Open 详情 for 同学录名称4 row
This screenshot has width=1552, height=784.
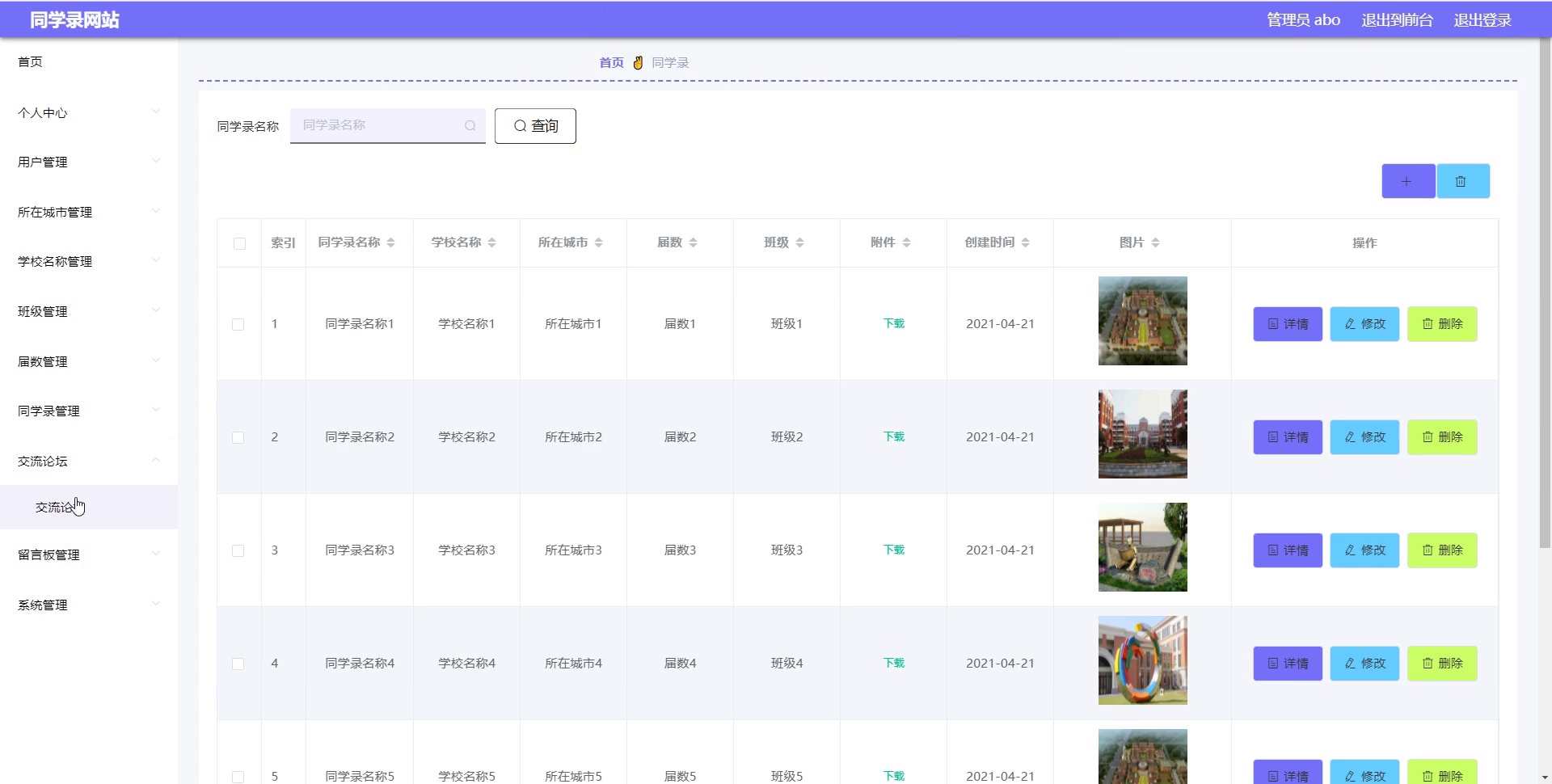(x=1288, y=664)
